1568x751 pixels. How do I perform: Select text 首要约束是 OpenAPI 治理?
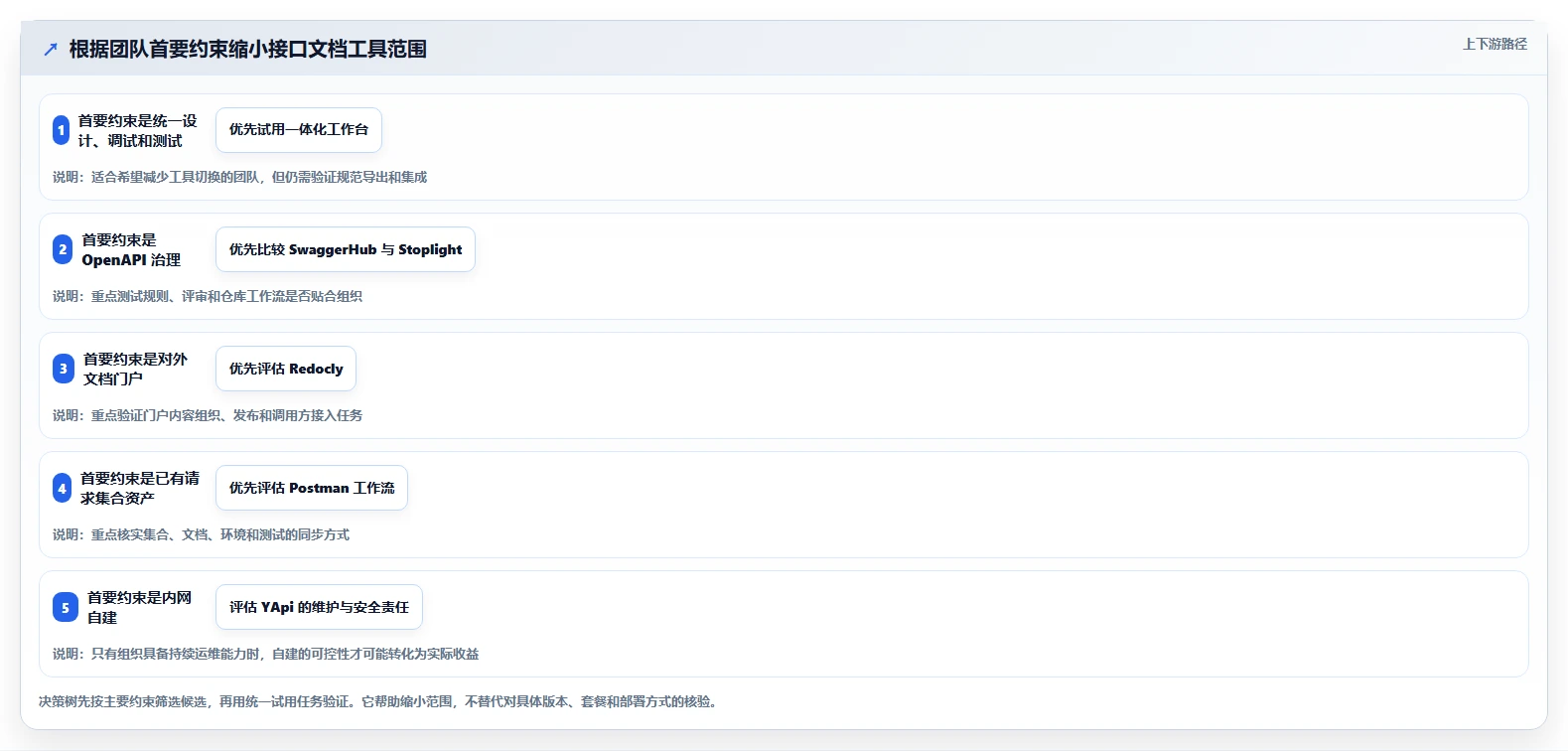click(131, 249)
